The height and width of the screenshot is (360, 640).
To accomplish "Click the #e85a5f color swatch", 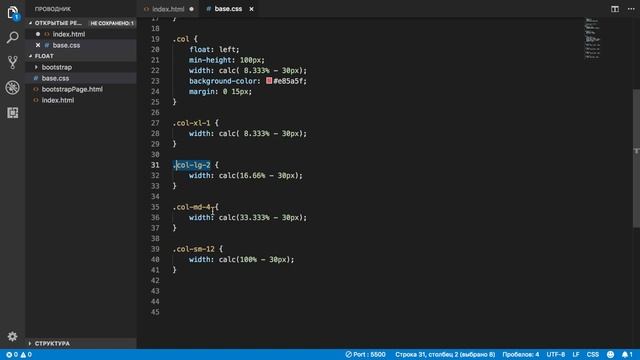I will pyautogui.click(x=269, y=81).
